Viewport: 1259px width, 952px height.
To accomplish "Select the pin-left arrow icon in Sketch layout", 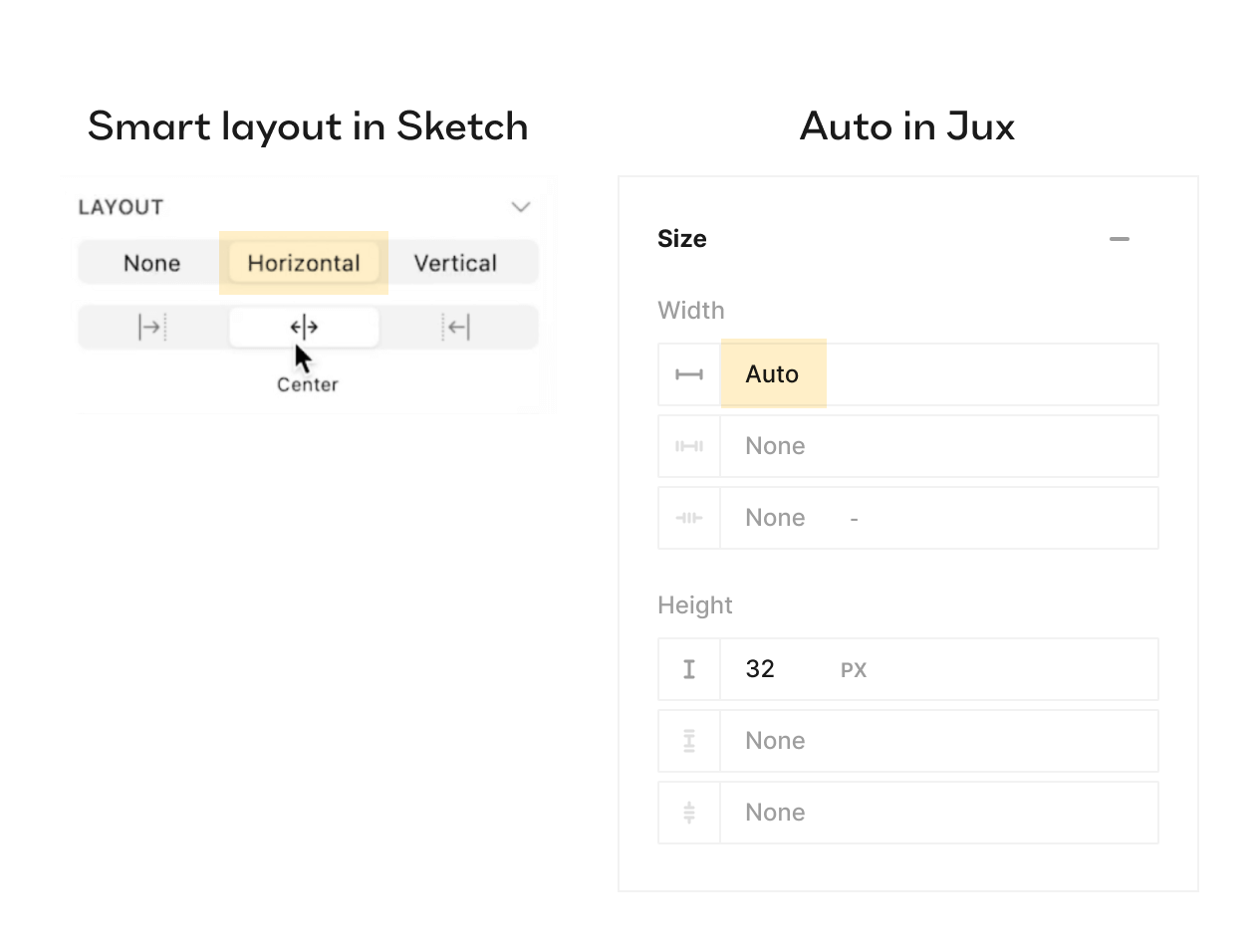I will [149, 327].
